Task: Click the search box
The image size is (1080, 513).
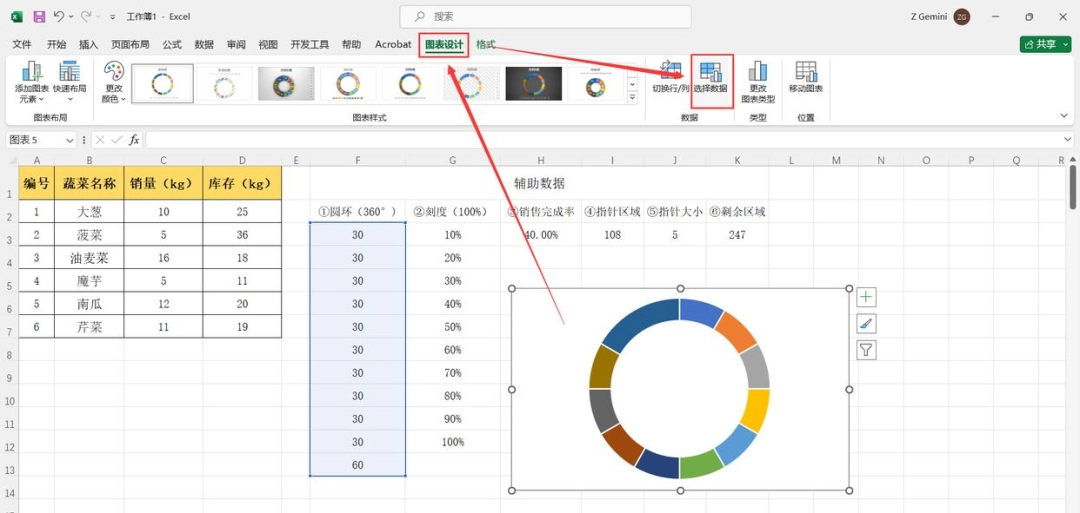Action: (x=545, y=17)
